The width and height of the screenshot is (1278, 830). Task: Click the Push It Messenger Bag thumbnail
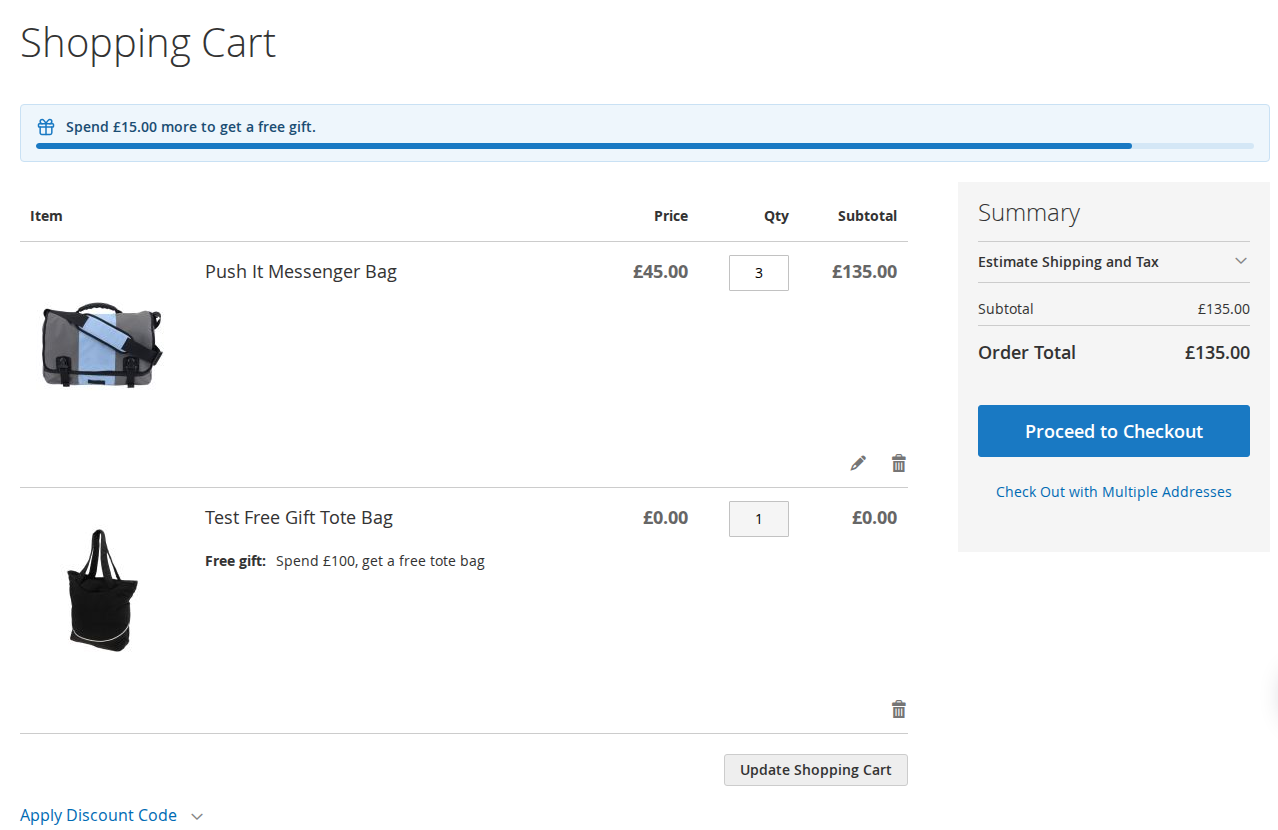pyautogui.click(x=102, y=345)
